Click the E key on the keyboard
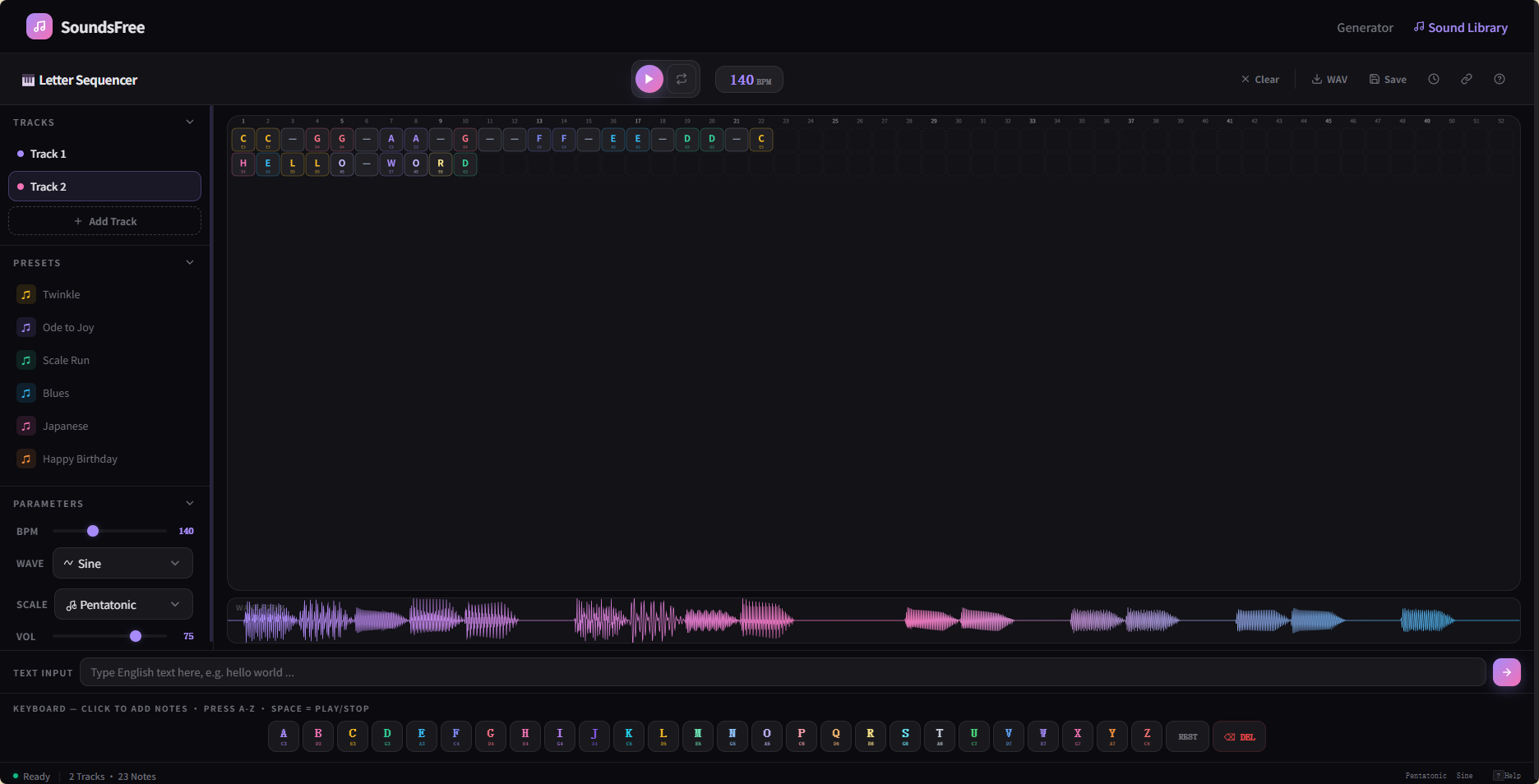This screenshot has width=1539, height=784. tap(422, 736)
